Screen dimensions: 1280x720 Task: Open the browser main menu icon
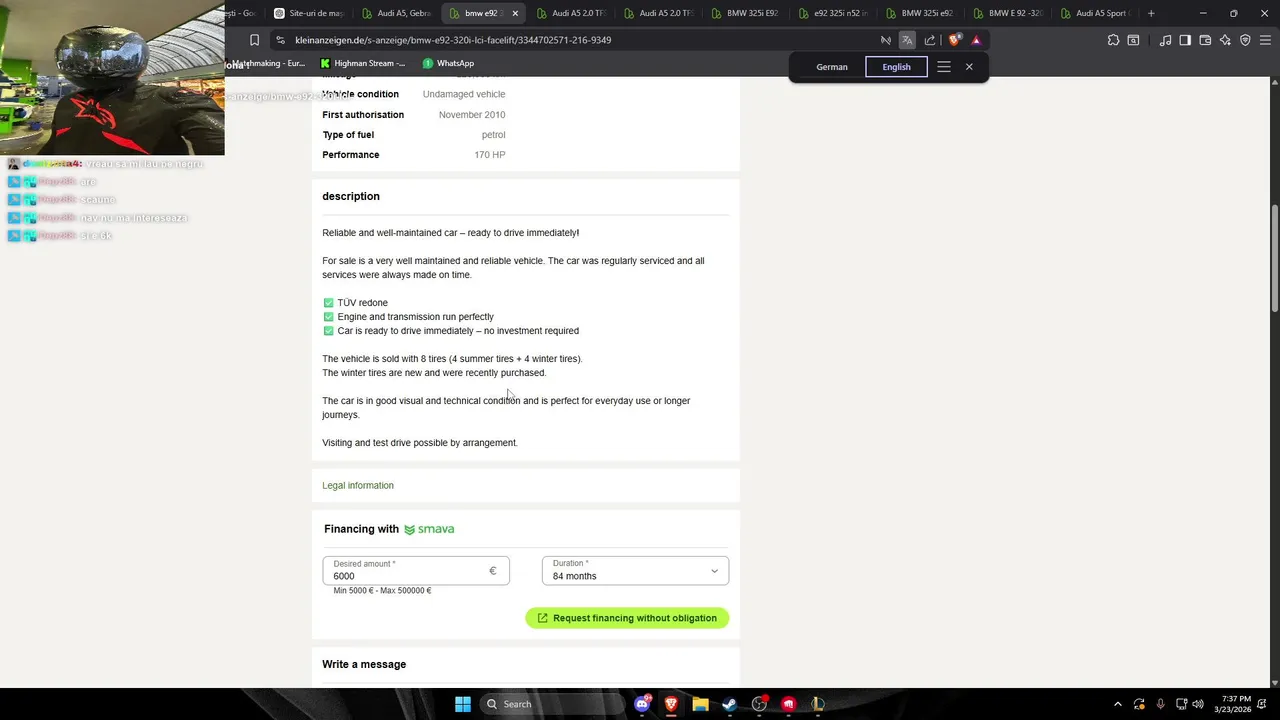(1265, 40)
